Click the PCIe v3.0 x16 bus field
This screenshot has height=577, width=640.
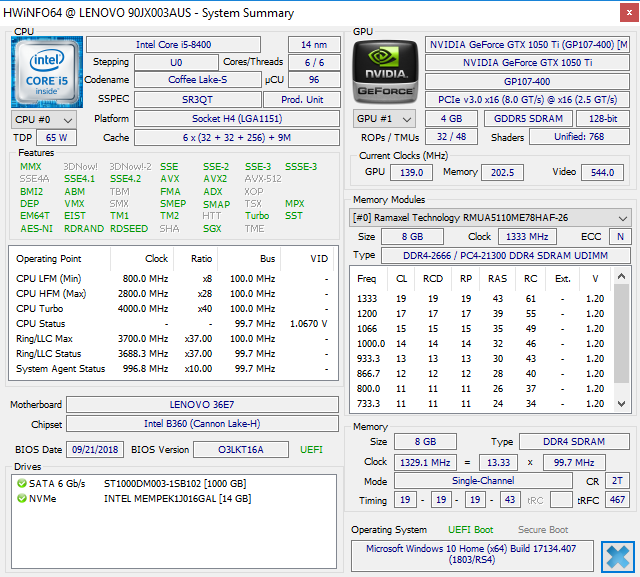tap(527, 100)
